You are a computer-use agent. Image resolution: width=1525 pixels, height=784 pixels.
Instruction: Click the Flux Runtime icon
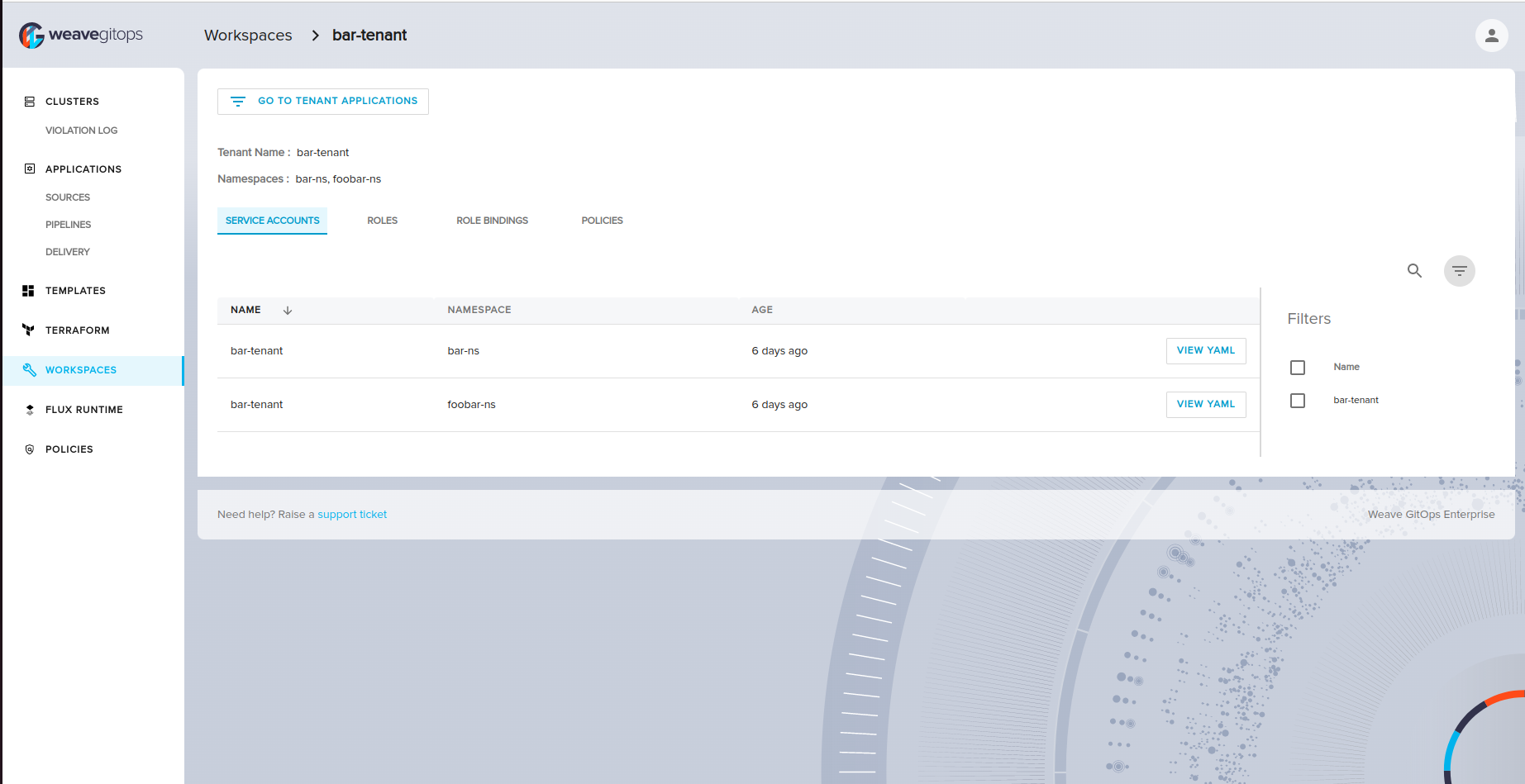[x=30, y=410]
